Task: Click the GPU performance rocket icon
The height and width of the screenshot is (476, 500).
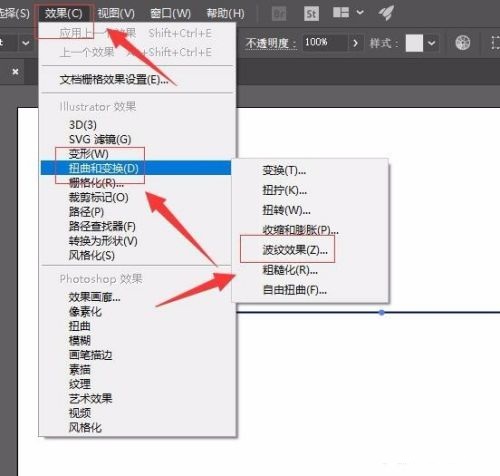Action: 386,13
